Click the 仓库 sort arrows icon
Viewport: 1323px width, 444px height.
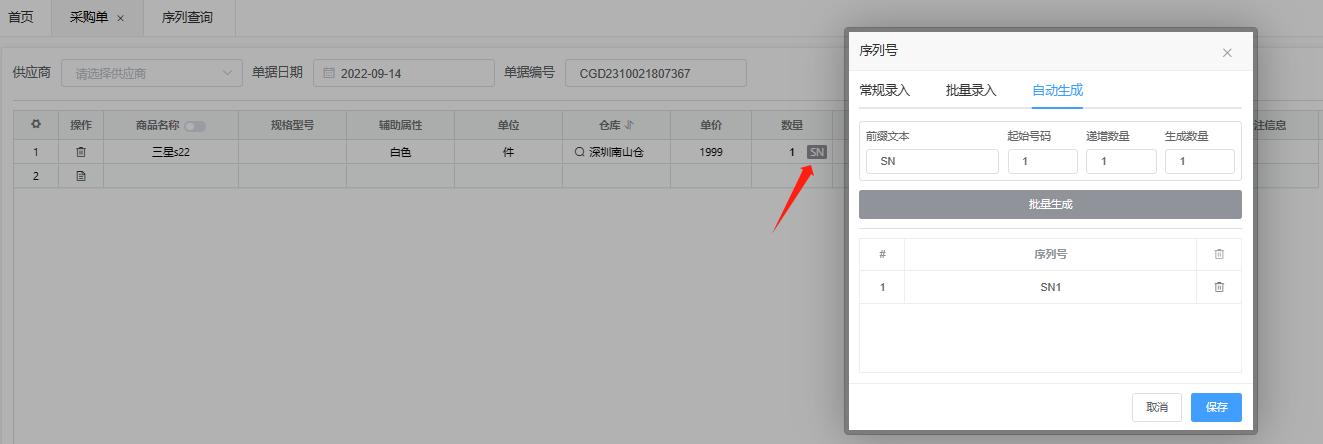(x=629, y=125)
